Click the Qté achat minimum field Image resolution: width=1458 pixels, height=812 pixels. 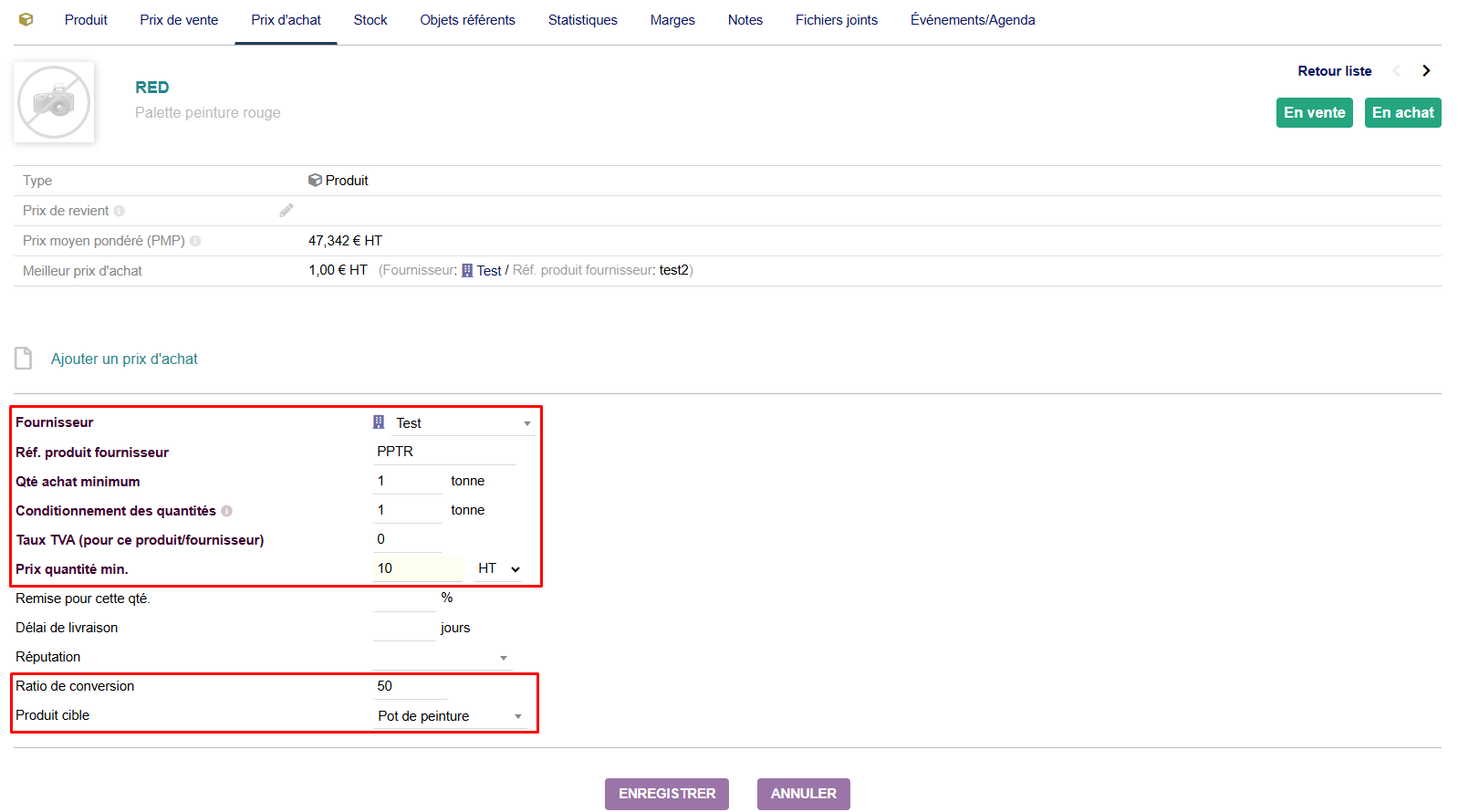[x=407, y=481]
